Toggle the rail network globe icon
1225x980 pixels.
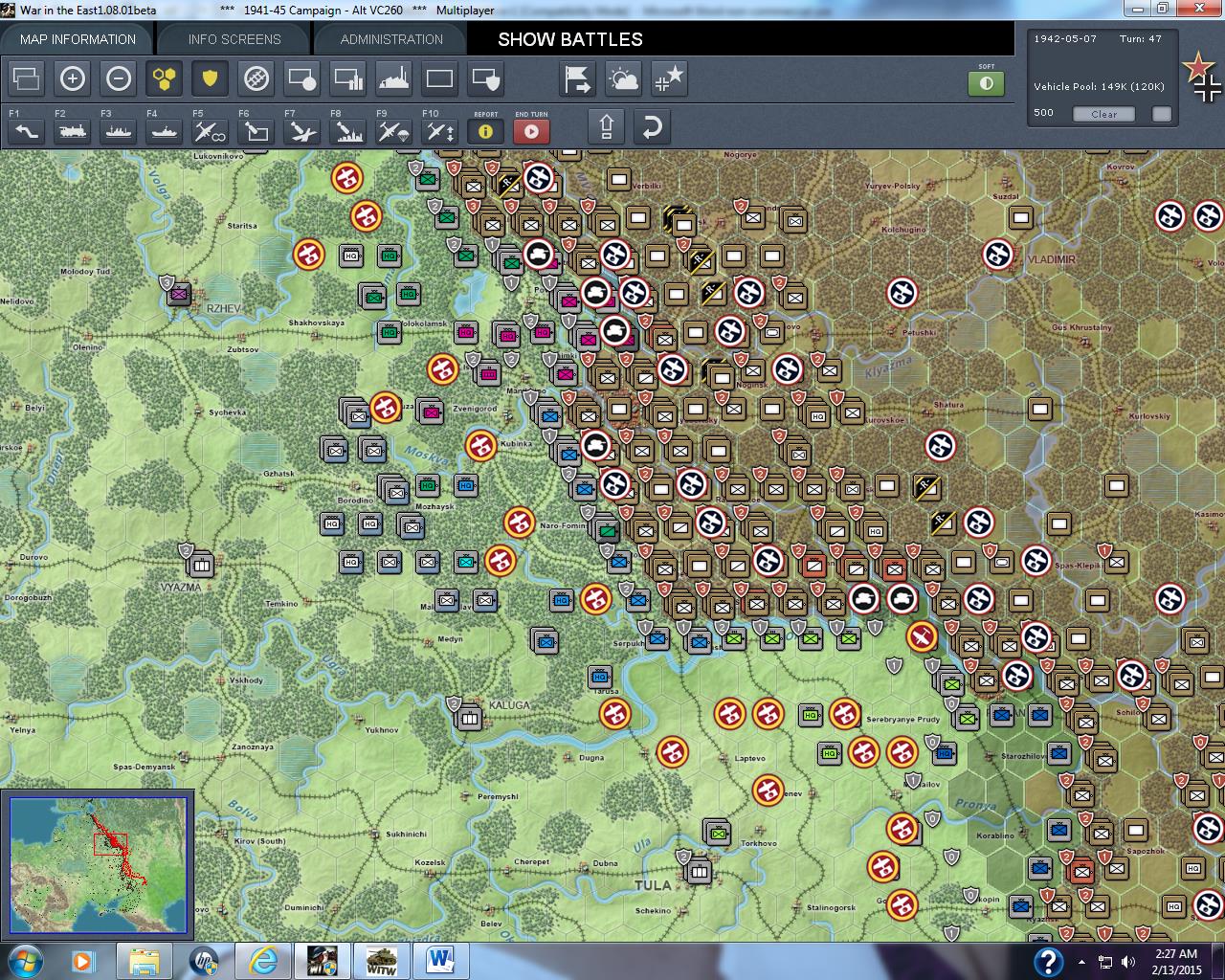click(256, 78)
